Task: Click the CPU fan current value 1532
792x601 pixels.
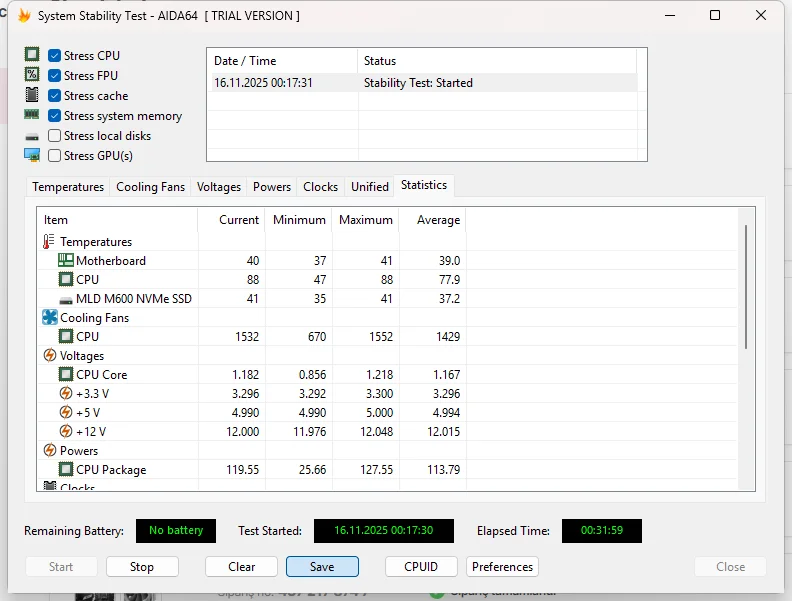Action: [247, 337]
